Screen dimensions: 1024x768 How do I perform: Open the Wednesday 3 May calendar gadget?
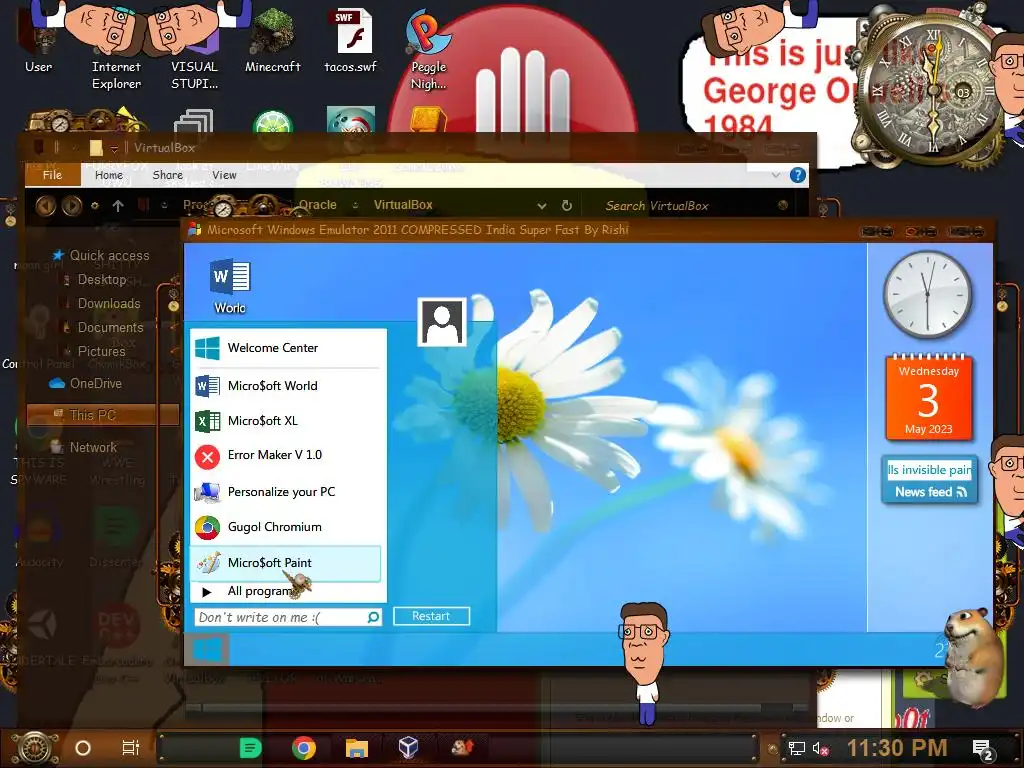929,397
